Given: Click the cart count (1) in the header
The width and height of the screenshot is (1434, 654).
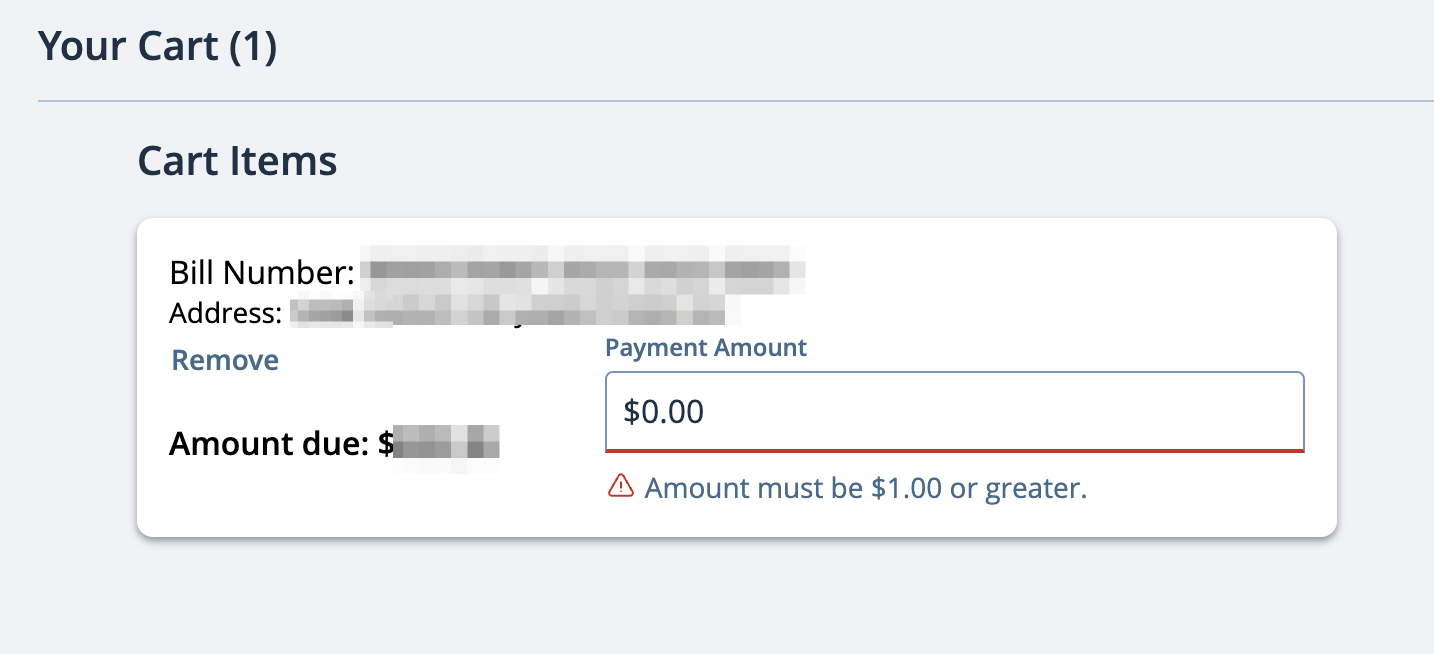Looking at the screenshot, I should pyautogui.click(x=253, y=45).
